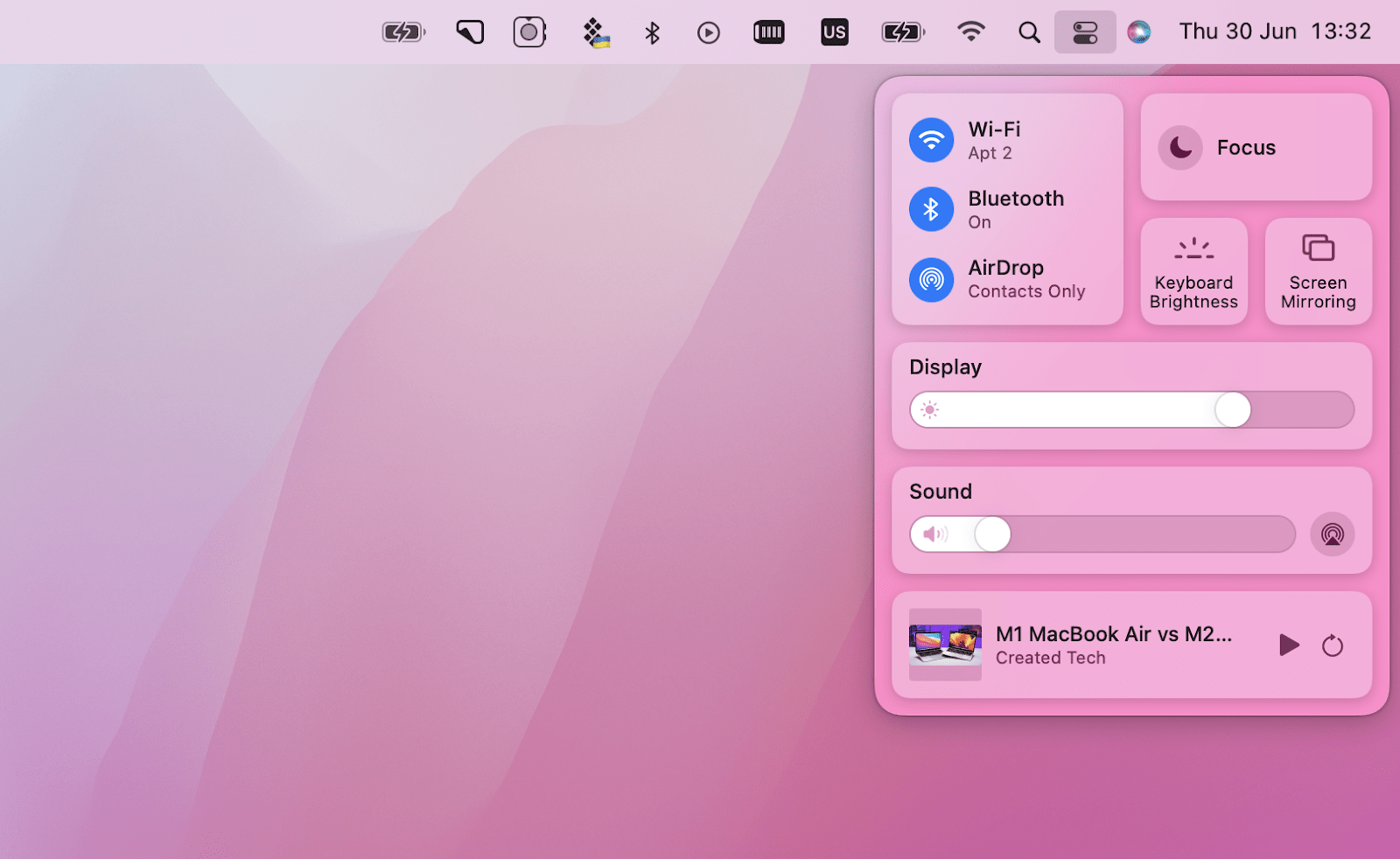Toggle Wi-Fi connection to Apt 2
The height and width of the screenshot is (859, 1400).
[x=931, y=140]
